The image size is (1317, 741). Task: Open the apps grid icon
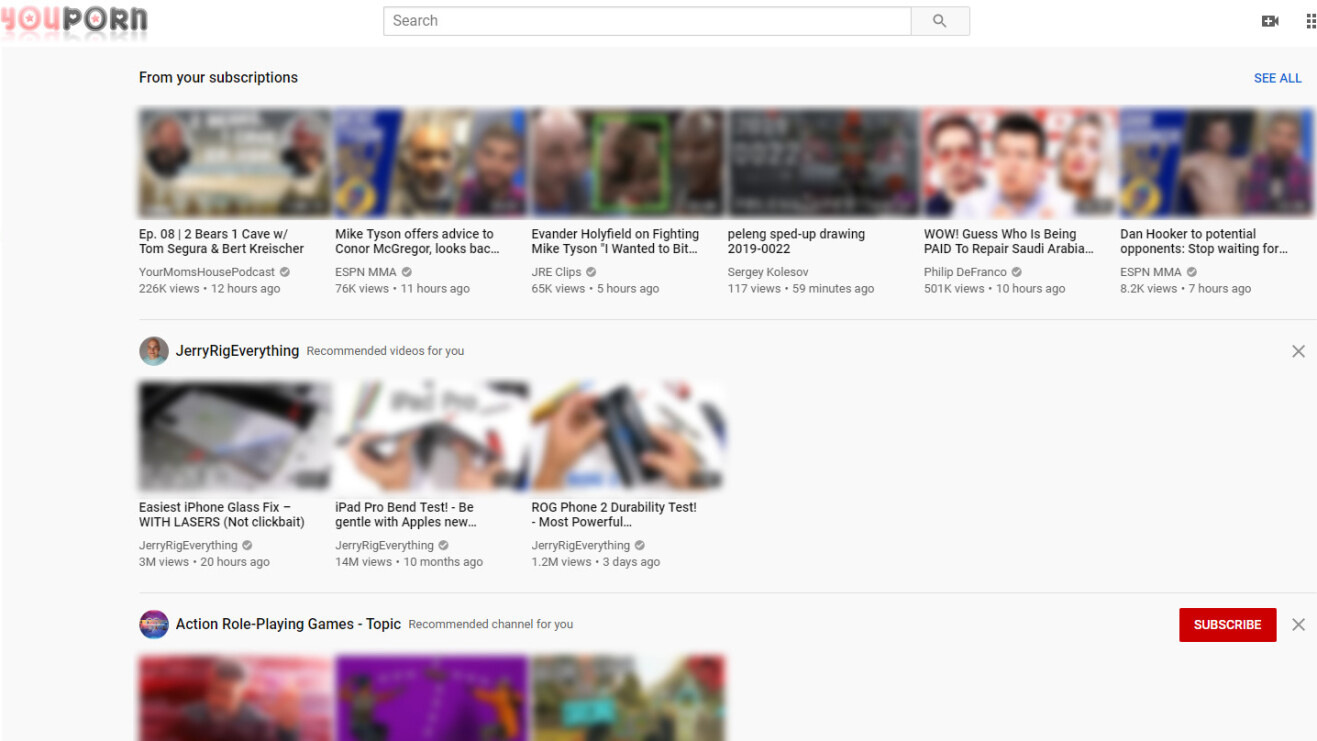pos(1310,21)
